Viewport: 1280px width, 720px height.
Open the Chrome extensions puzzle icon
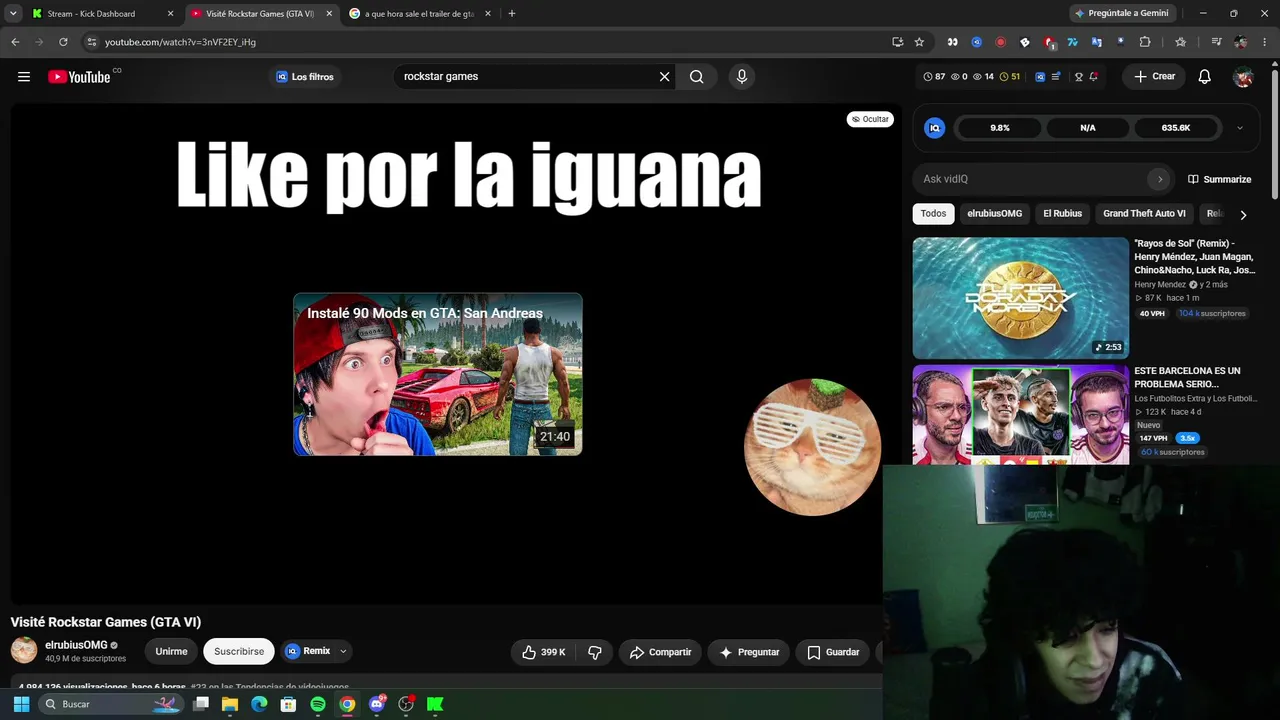(x=1145, y=42)
